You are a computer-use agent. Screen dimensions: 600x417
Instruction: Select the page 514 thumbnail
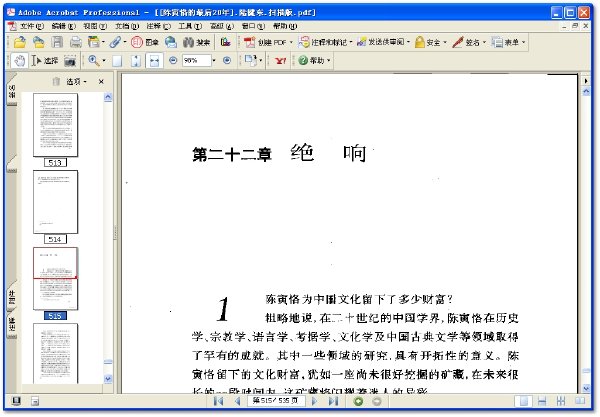55,202
